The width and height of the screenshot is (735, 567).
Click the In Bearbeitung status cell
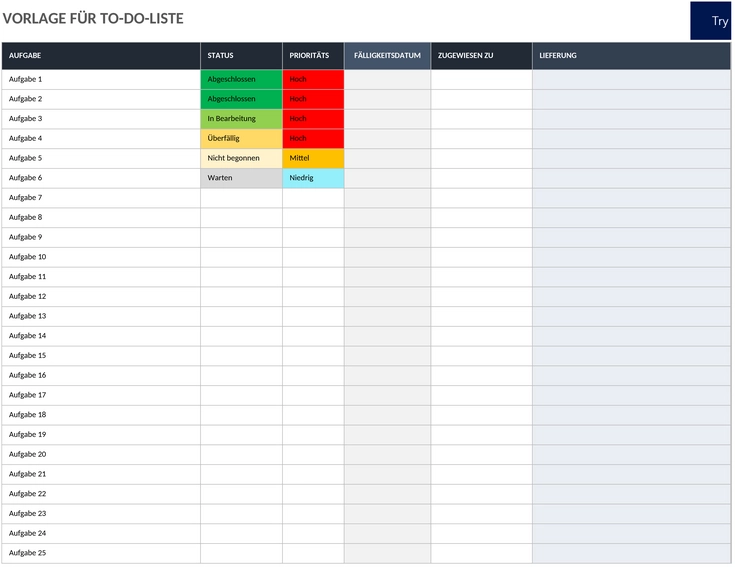(x=241, y=119)
